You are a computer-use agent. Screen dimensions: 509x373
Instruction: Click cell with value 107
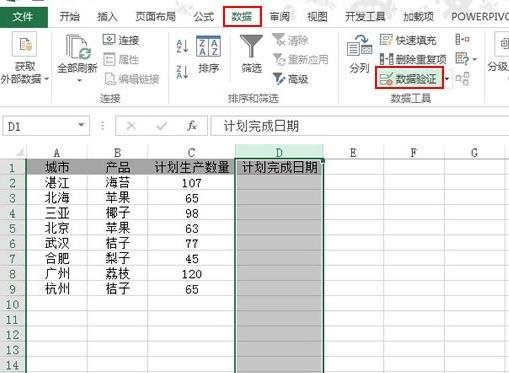pos(191,183)
